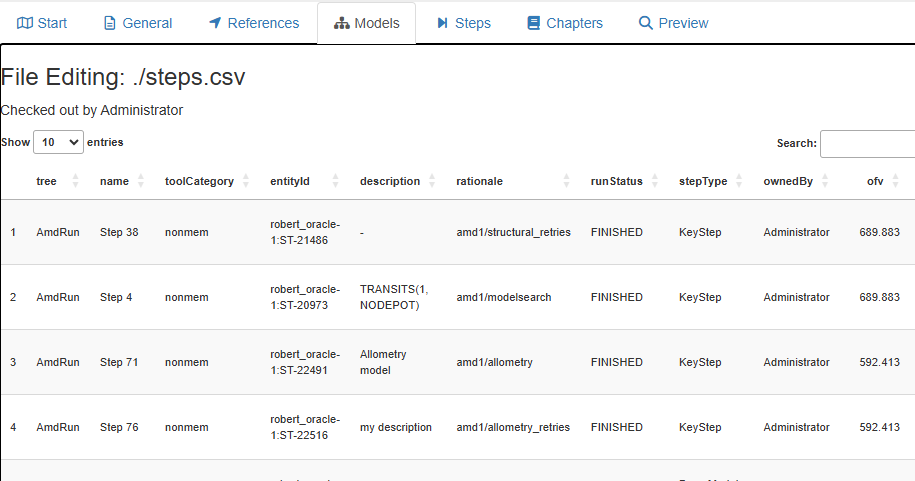The height and width of the screenshot is (481, 915).
Task: Sort by the ofv column header
Action: pos(875,181)
